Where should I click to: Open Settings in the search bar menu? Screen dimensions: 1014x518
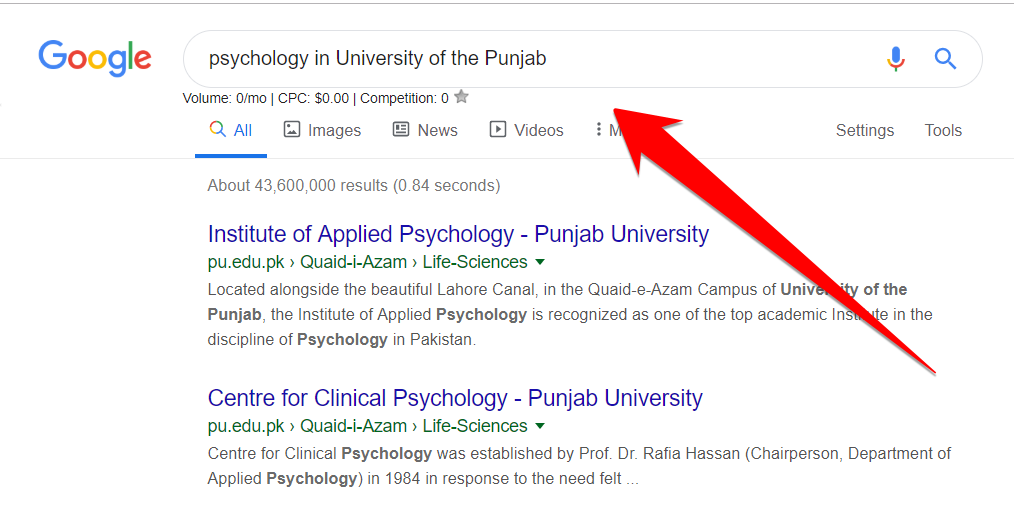pos(865,130)
